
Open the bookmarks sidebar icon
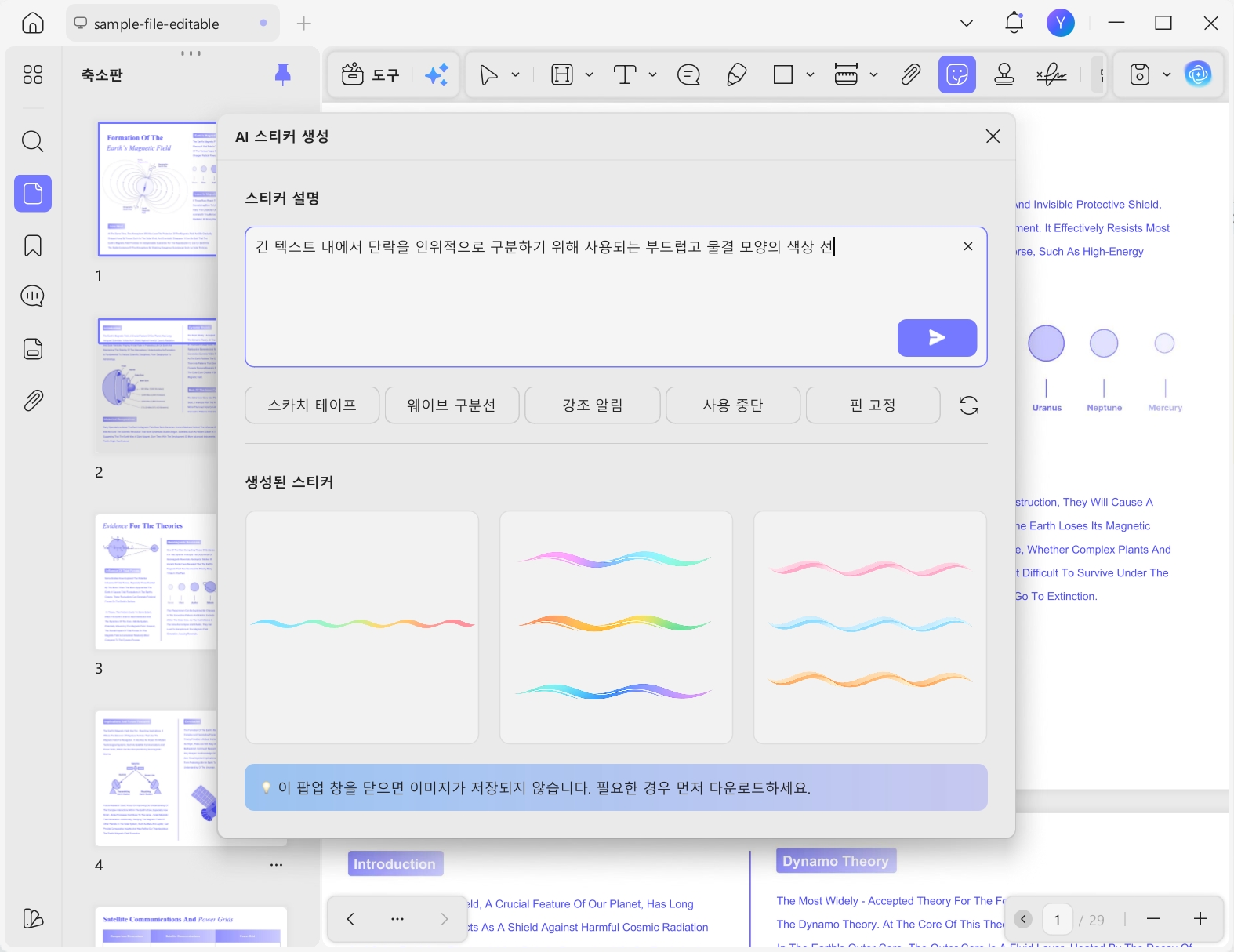(33, 245)
